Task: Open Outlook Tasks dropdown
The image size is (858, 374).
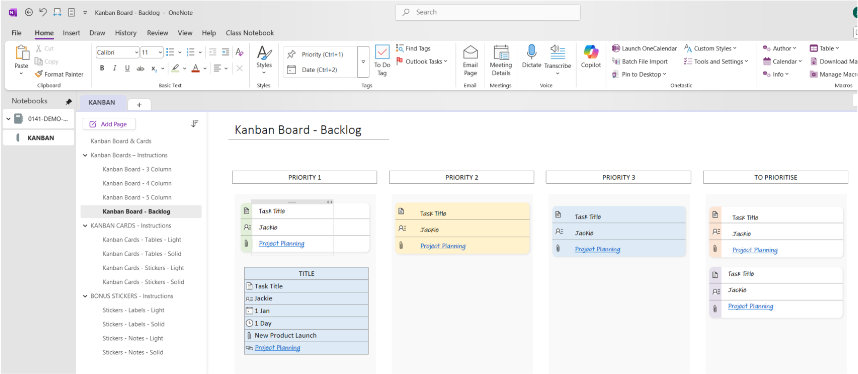Action: 421,61
